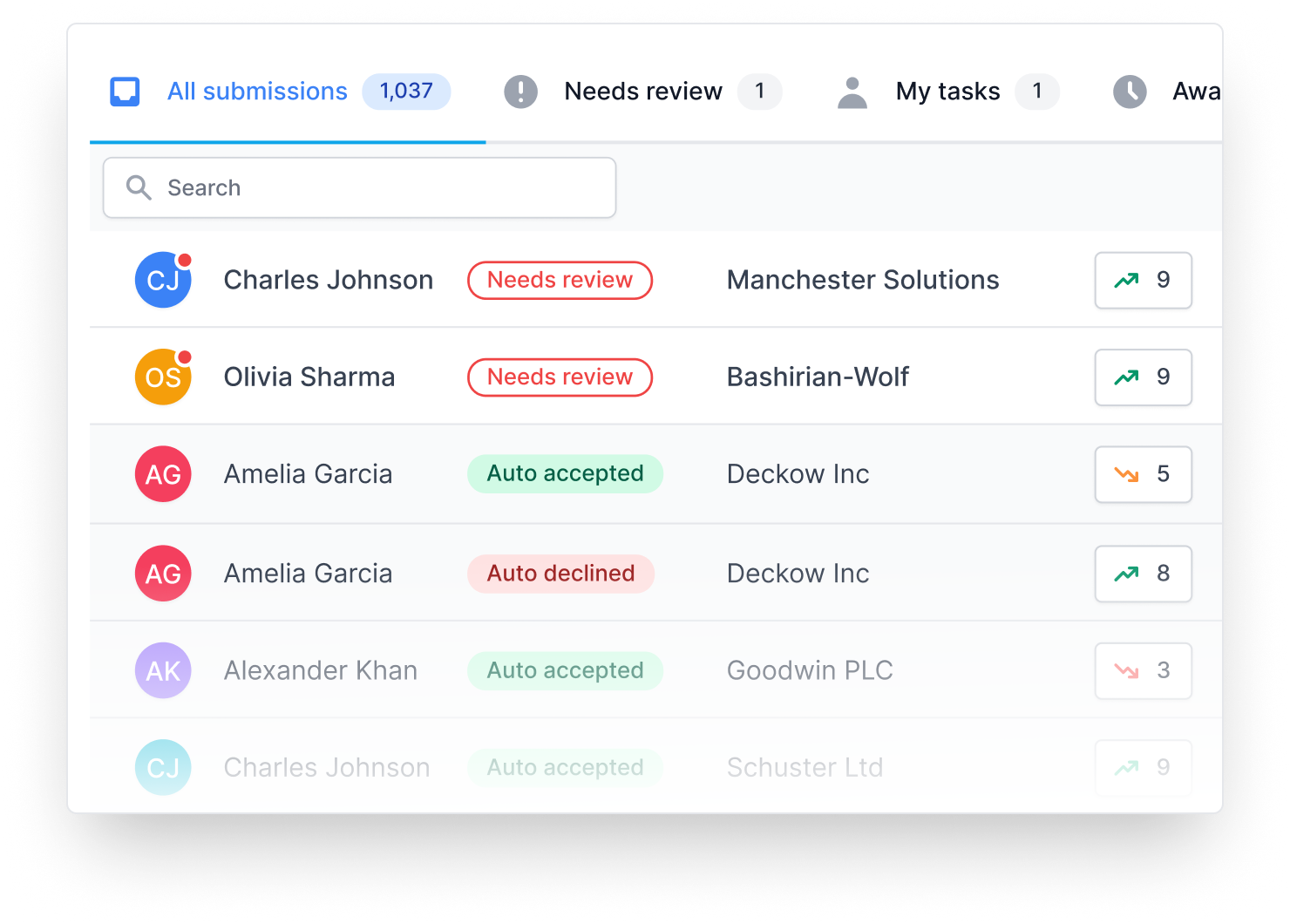This screenshot has height=924, width=1290.
Task: Click Charles Johnson's avatar with notification dot
Action: point(163,280)
